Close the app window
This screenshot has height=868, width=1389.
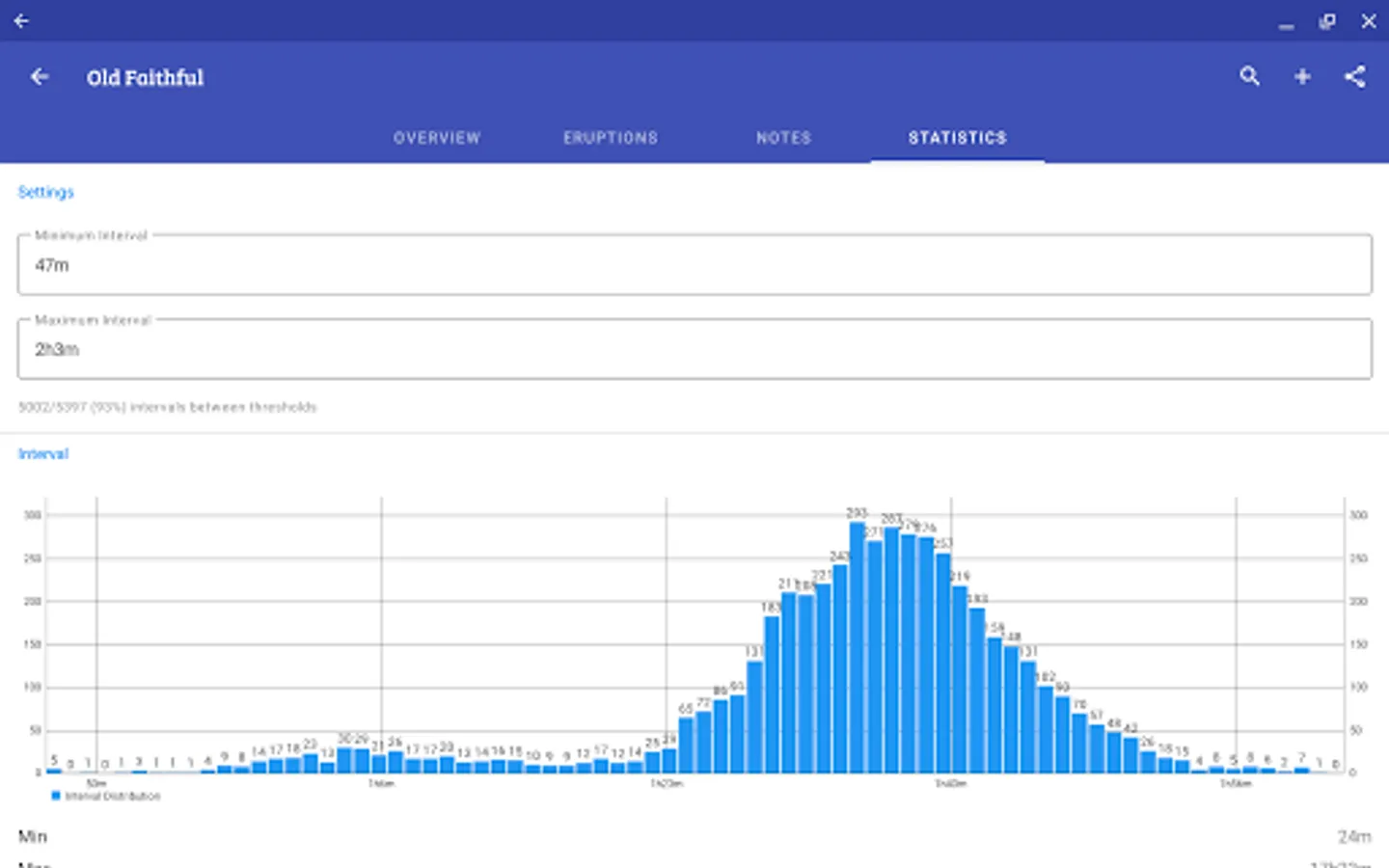point(1369,21)
